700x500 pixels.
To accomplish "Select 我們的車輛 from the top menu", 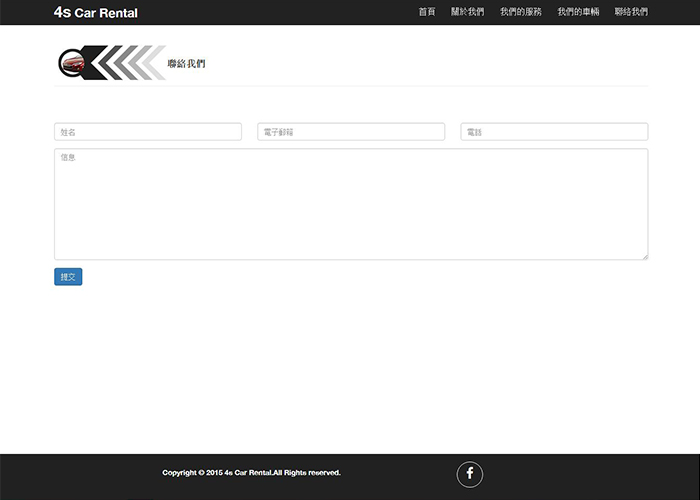I will click(x=578, y=12).
